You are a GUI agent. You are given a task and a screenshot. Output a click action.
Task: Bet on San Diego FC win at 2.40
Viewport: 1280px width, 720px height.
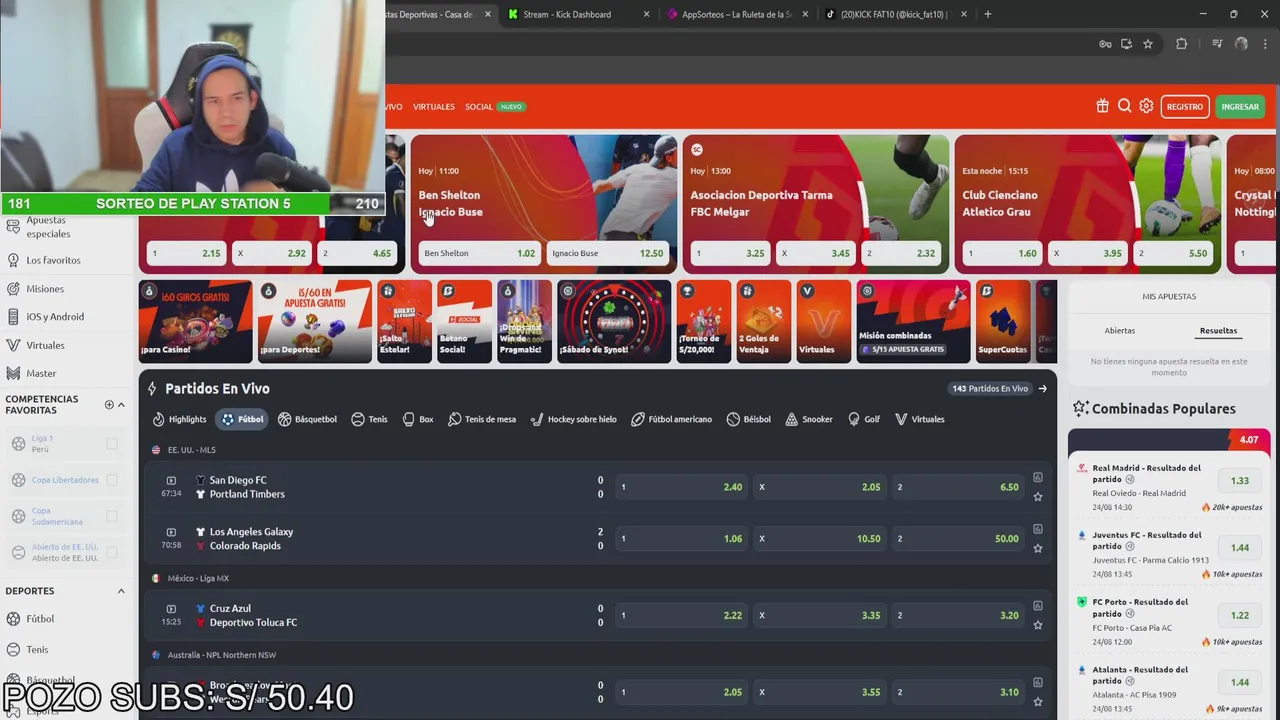pyautogui.click(x=682, y=487)
